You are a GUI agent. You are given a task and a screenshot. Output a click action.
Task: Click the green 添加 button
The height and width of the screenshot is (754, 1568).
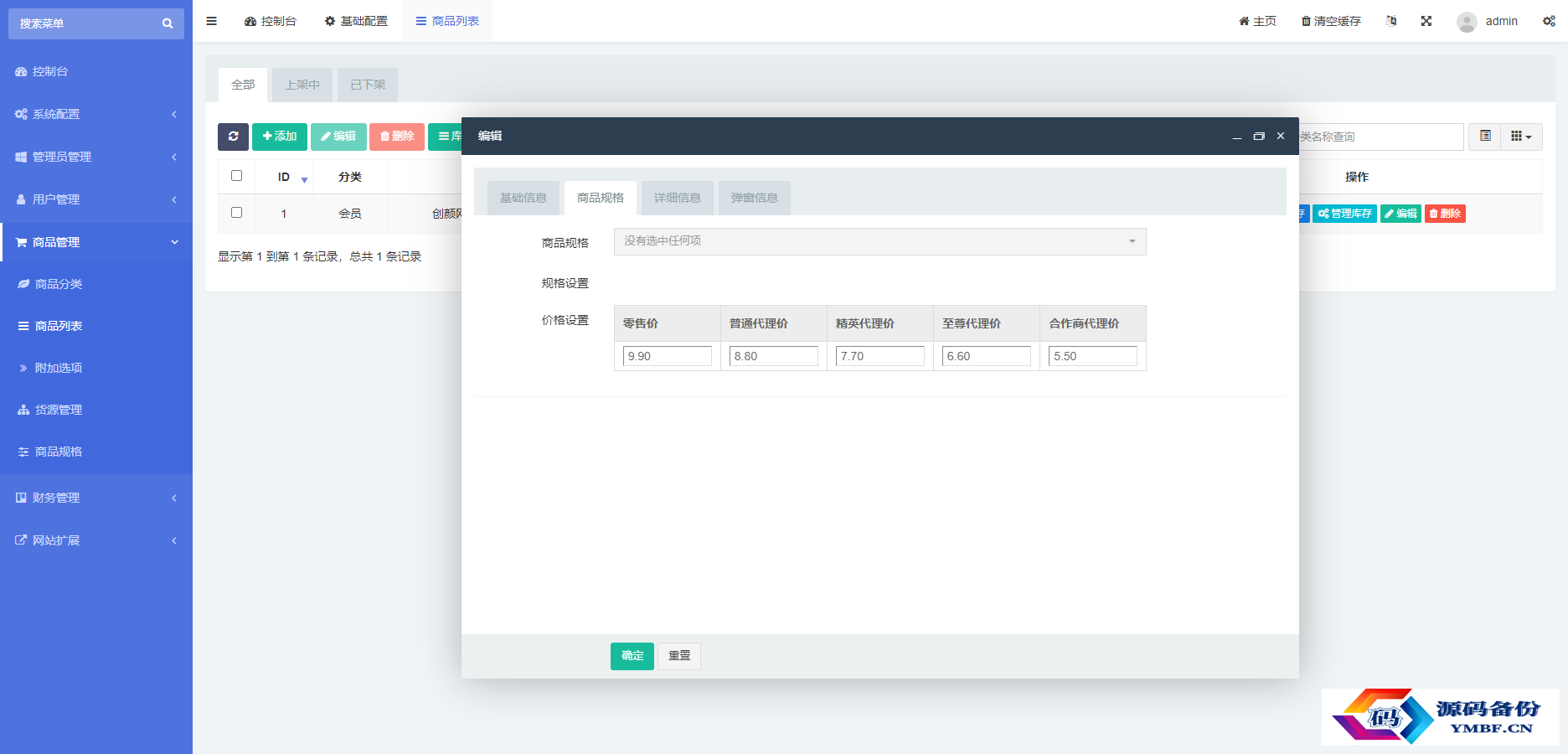[280, 137]
